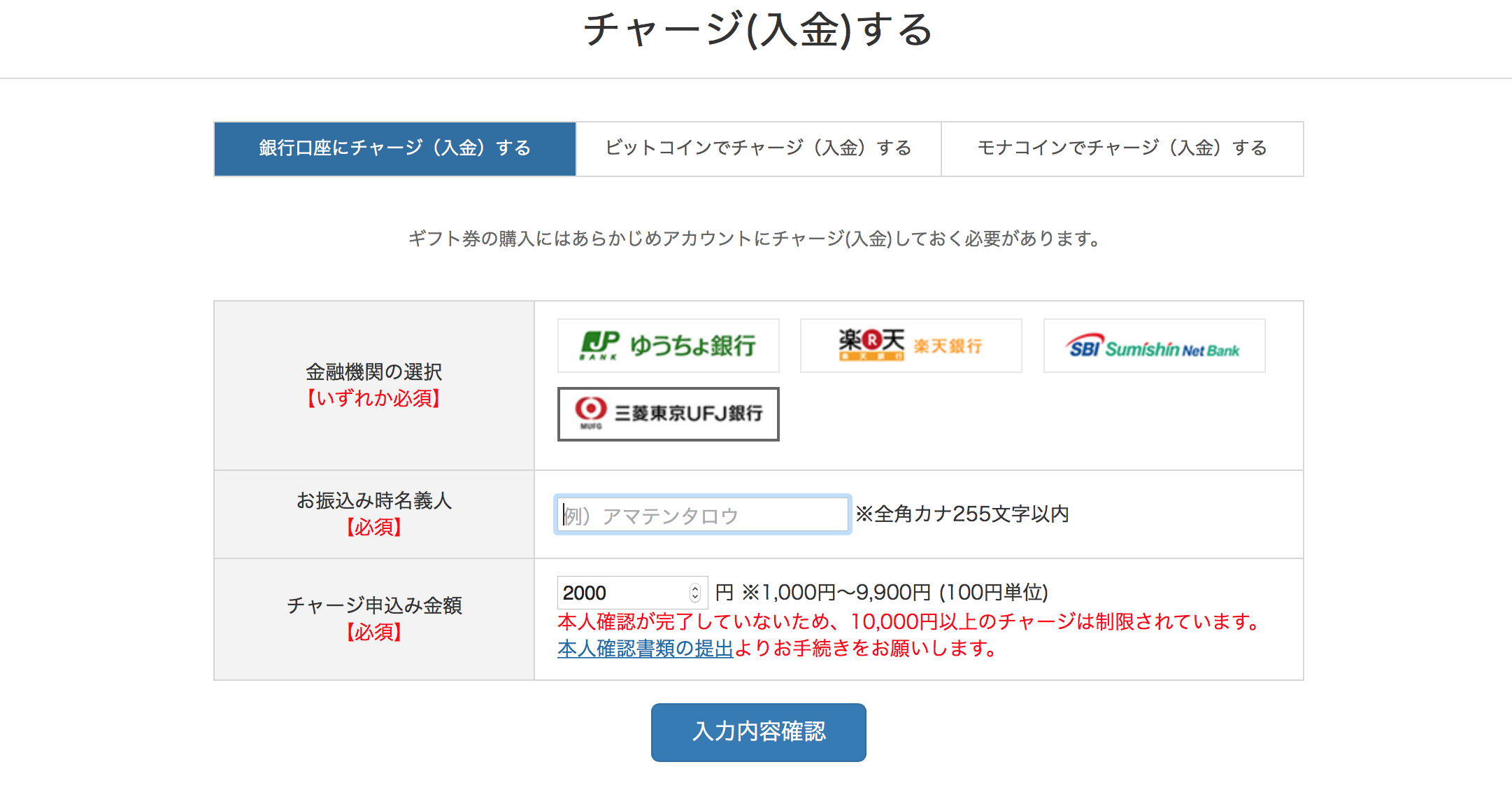Image resolution: width=1512 pixels, height=797 pixels.
Task: Select the ゆうちょ銀行 bank logo
Action: [x=667, y=345]
